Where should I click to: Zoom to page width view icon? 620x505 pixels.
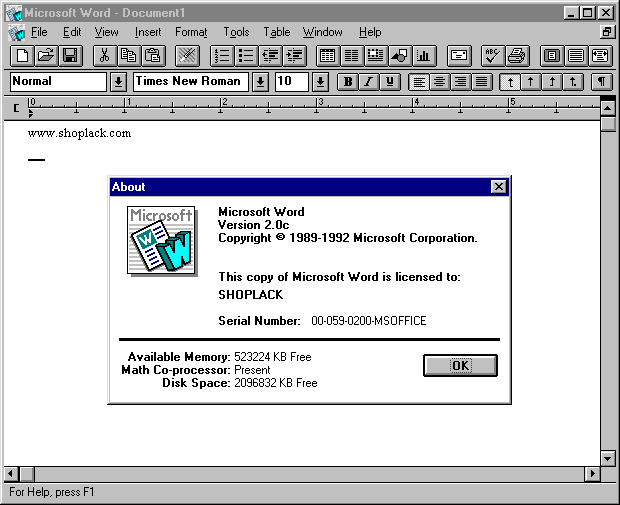coord(600,56)
